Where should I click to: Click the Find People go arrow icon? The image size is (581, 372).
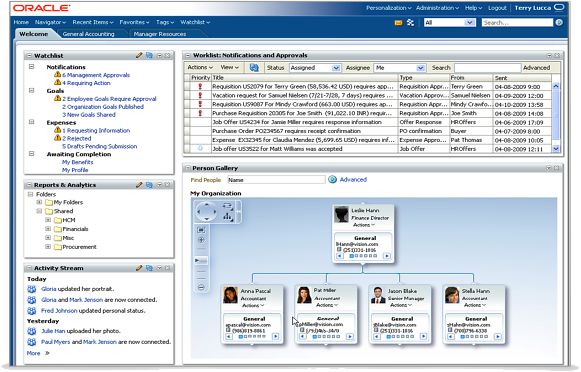pyautogui.click(x=332, y=179)
